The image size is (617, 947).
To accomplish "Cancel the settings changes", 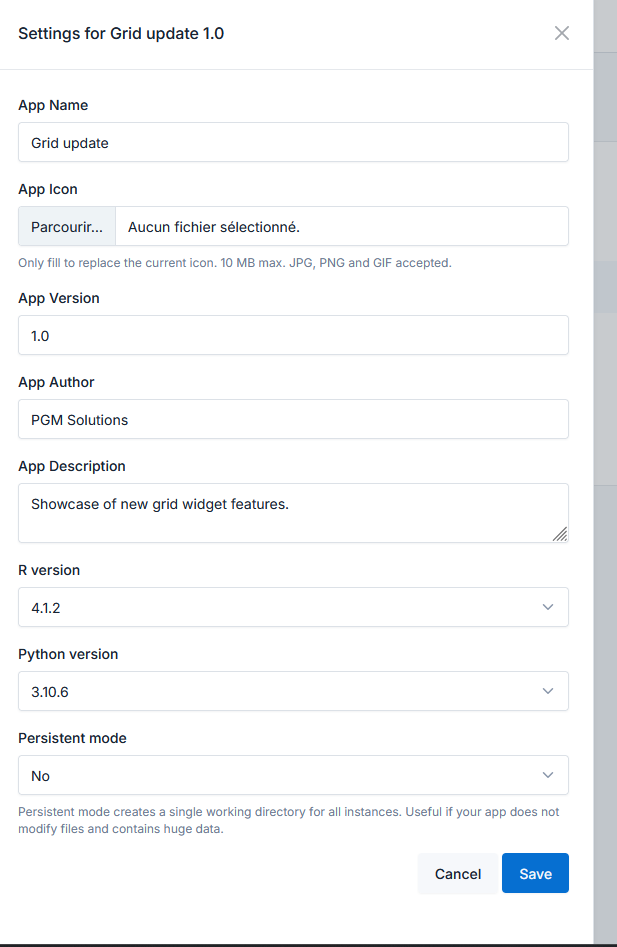I will point(458,873).
